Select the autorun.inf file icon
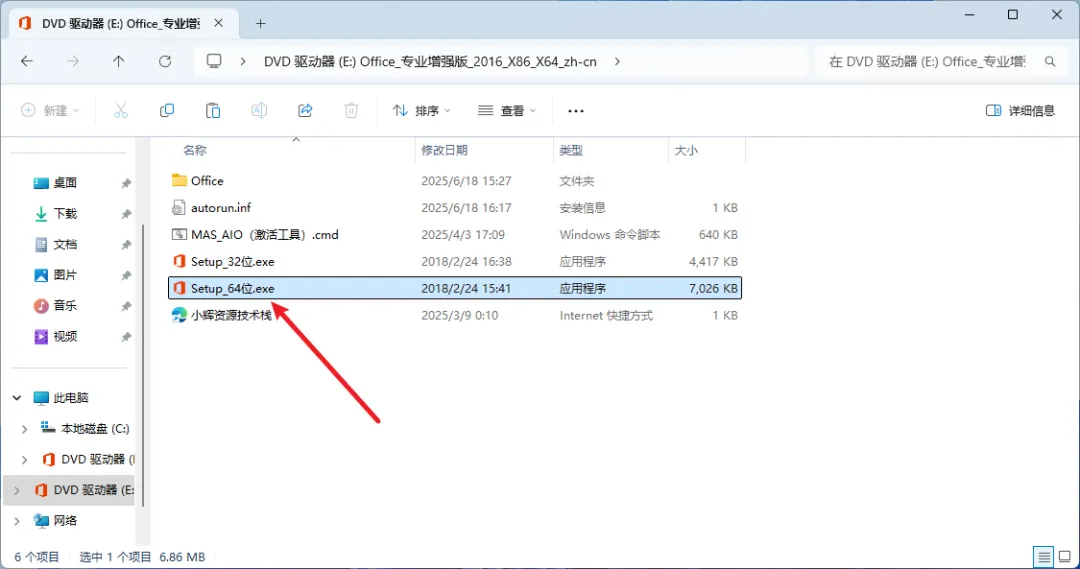The height and width of the screenshot is (569, 1080). click(179, 207)
